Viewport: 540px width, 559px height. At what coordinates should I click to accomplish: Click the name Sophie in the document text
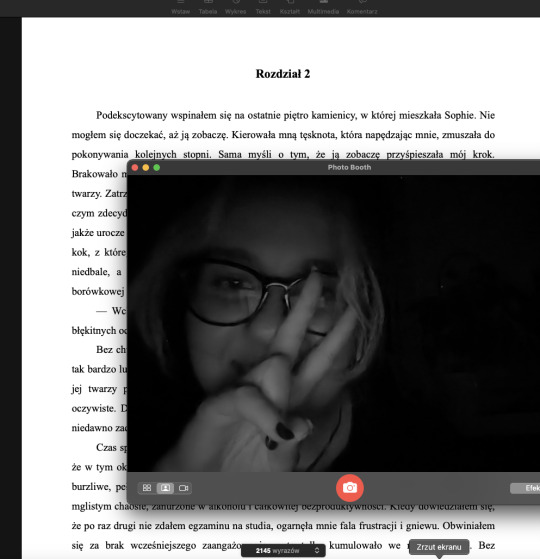(460, 115)
